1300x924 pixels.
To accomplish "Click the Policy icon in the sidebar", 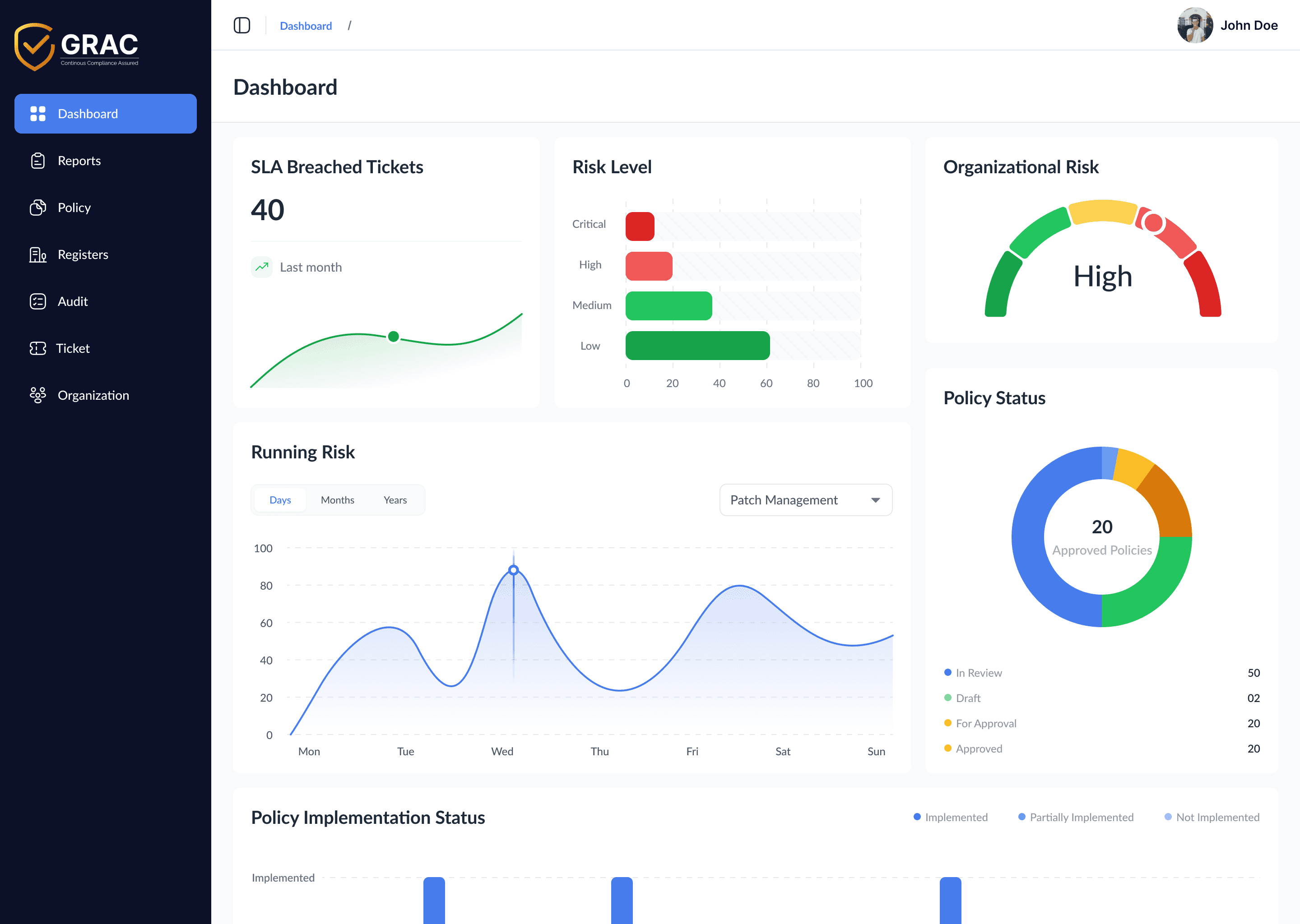I will click(x=37, y=208).
